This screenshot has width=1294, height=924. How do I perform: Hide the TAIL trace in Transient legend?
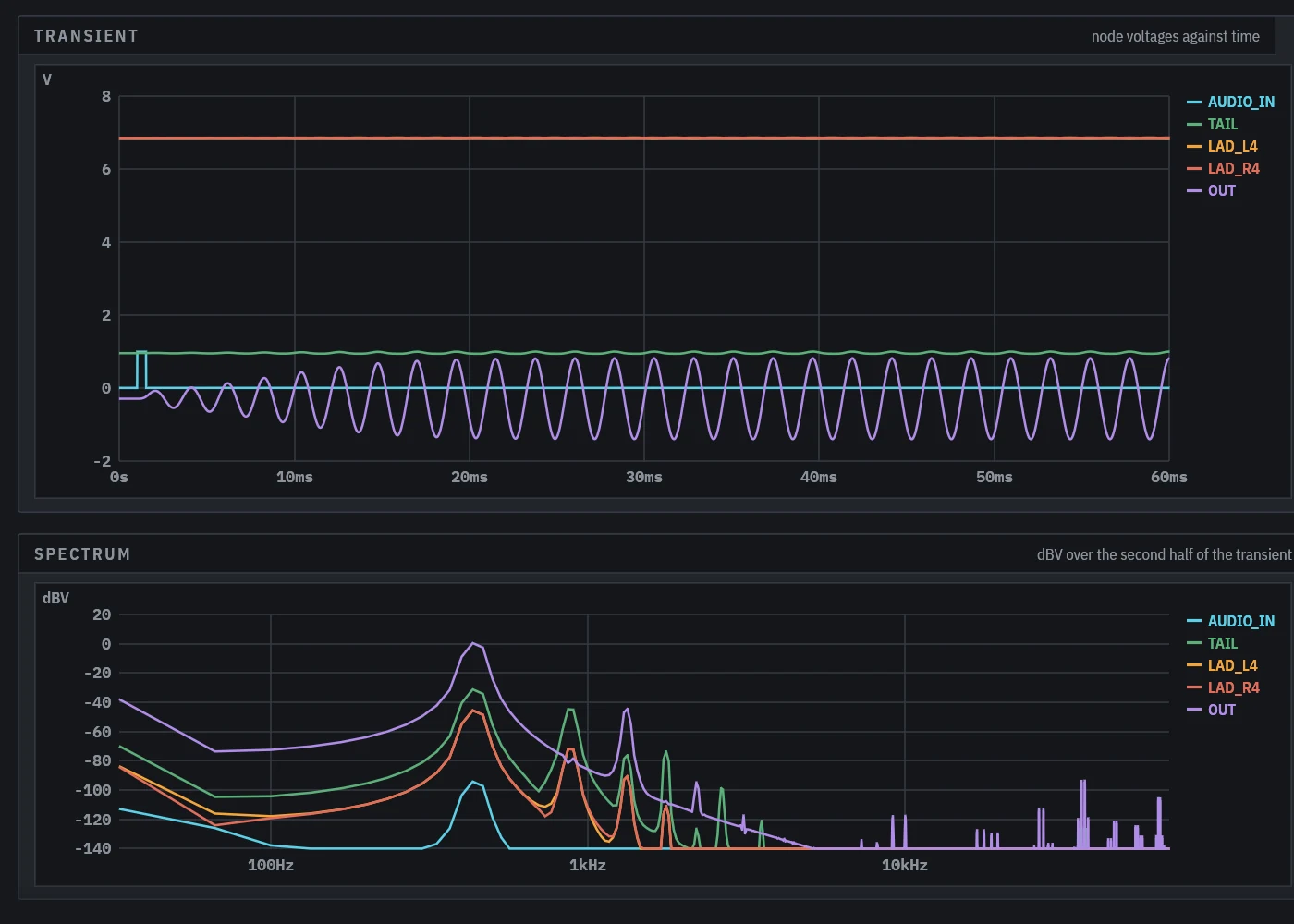click(1212, 124)
